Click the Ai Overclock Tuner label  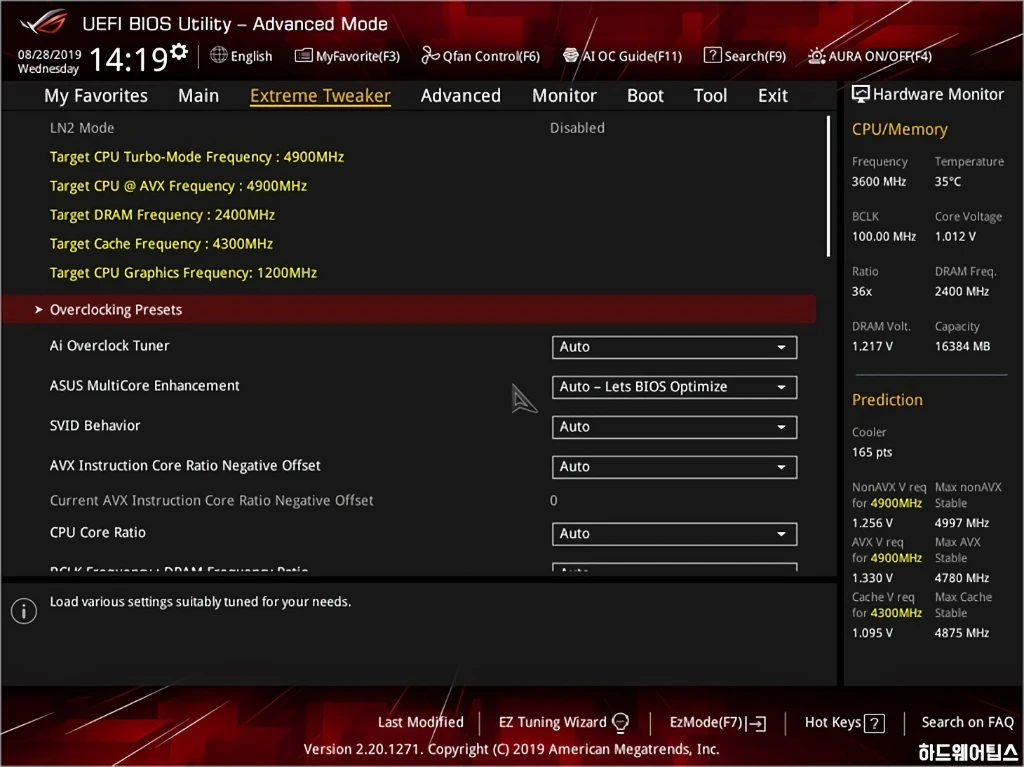pos(109,346)
